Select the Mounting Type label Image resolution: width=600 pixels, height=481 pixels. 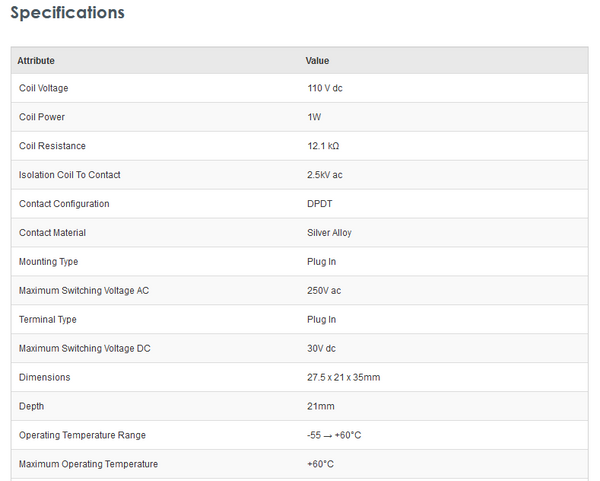tap(48, 262)
